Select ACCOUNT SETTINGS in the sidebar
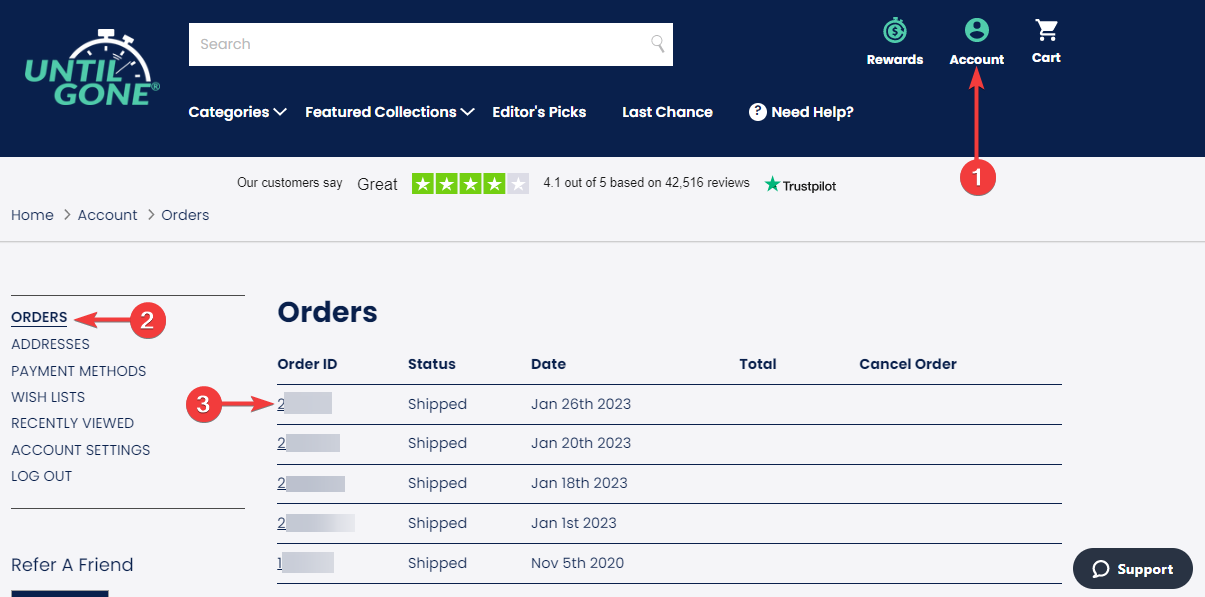This screenshot has width=1205, height=597. click(80, 450)
